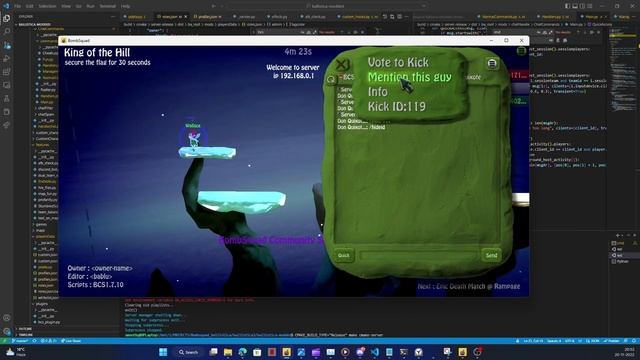Open File Explorer from the taskbar
Viewport: 640px width, 360px height.
tap(228, 352)
